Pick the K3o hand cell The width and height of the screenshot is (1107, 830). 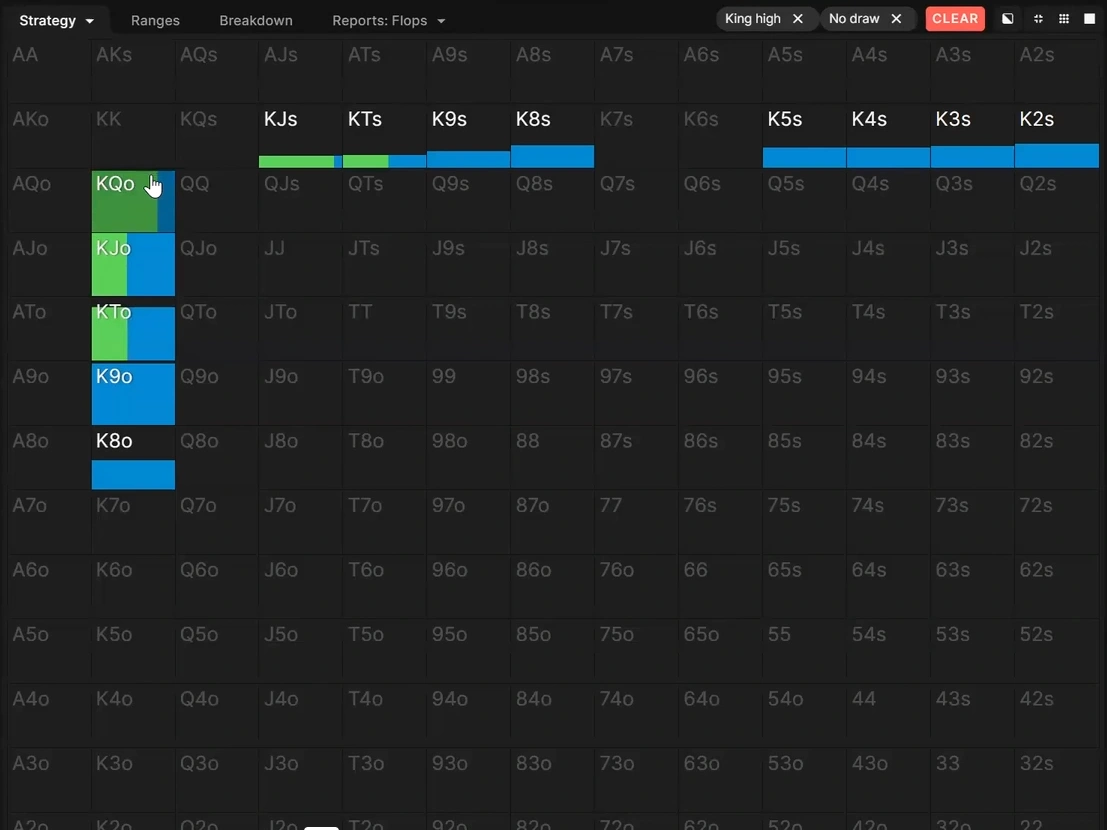click(133, 780)
